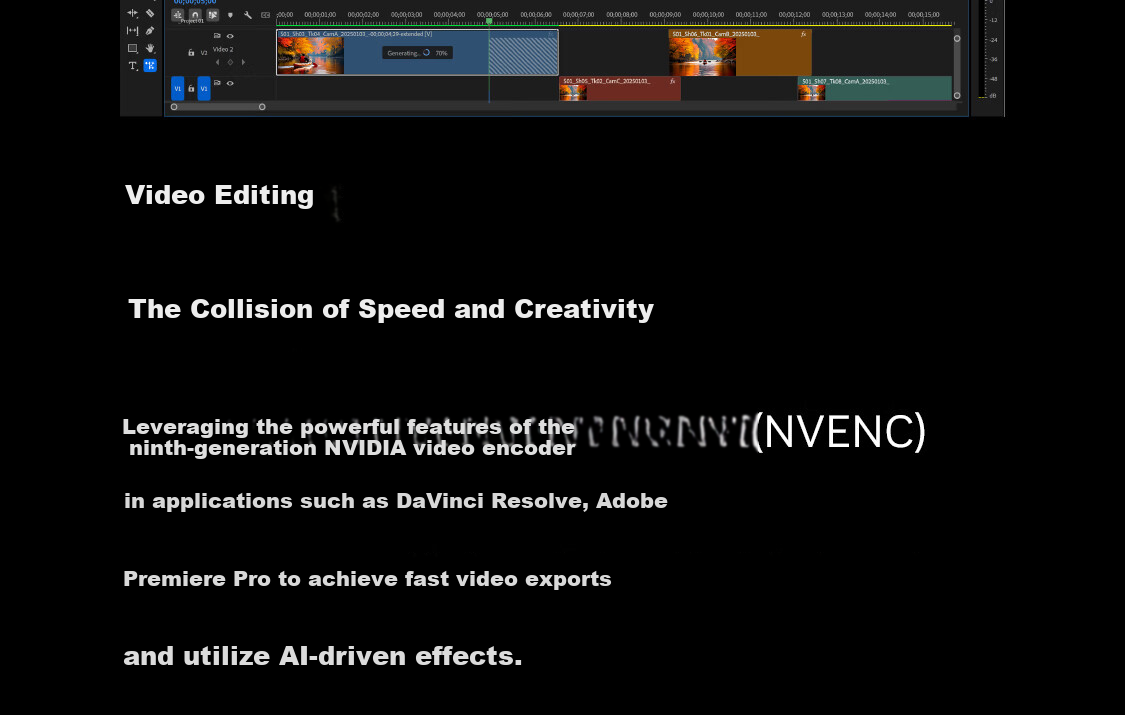Viewport: 1125px width, 715px height.
Task: Lock the Video 2 track
Action: (x=191, y=52)
